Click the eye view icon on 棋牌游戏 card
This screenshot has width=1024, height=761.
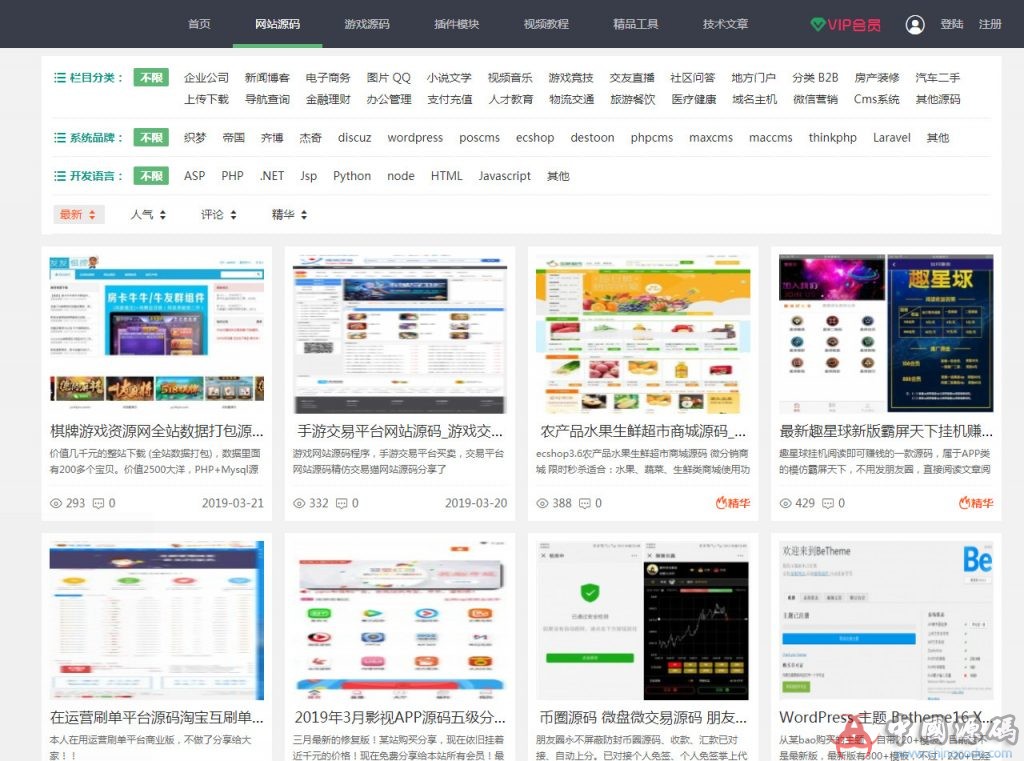pyautogui.click(x=57, y=504)
